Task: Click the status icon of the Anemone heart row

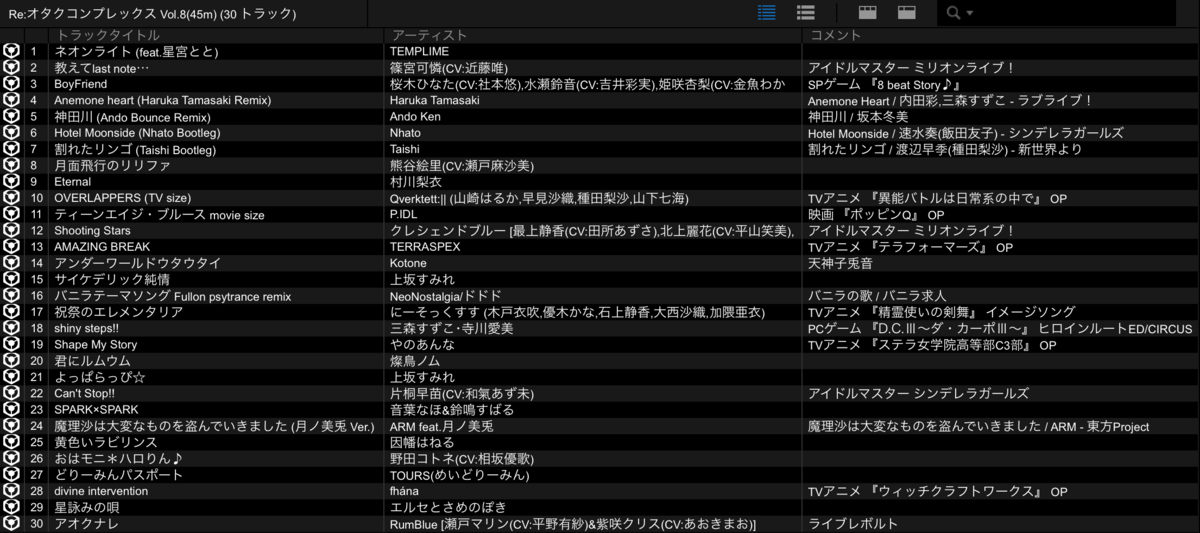Action: tap(11, 100)
